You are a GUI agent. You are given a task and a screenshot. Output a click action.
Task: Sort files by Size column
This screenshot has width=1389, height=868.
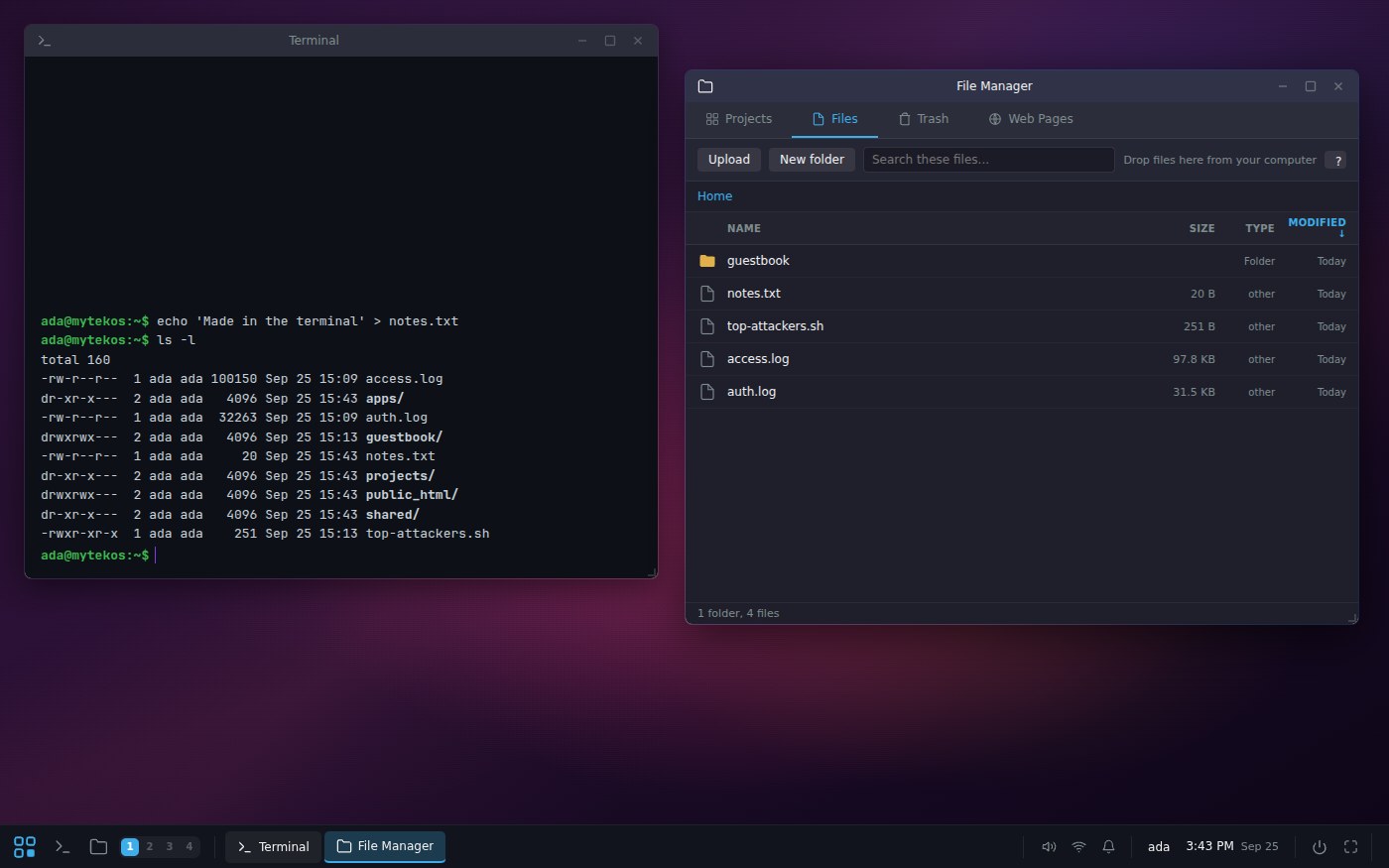pyautogui.click(x=1201, y=228)
